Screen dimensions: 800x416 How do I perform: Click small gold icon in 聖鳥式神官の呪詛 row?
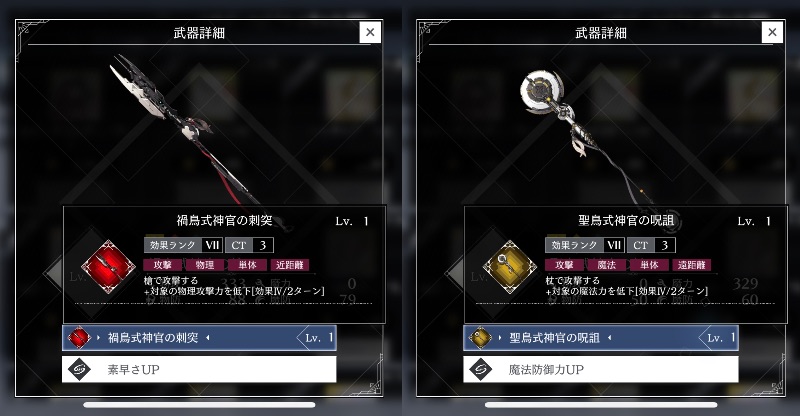[x=480, y=337]
